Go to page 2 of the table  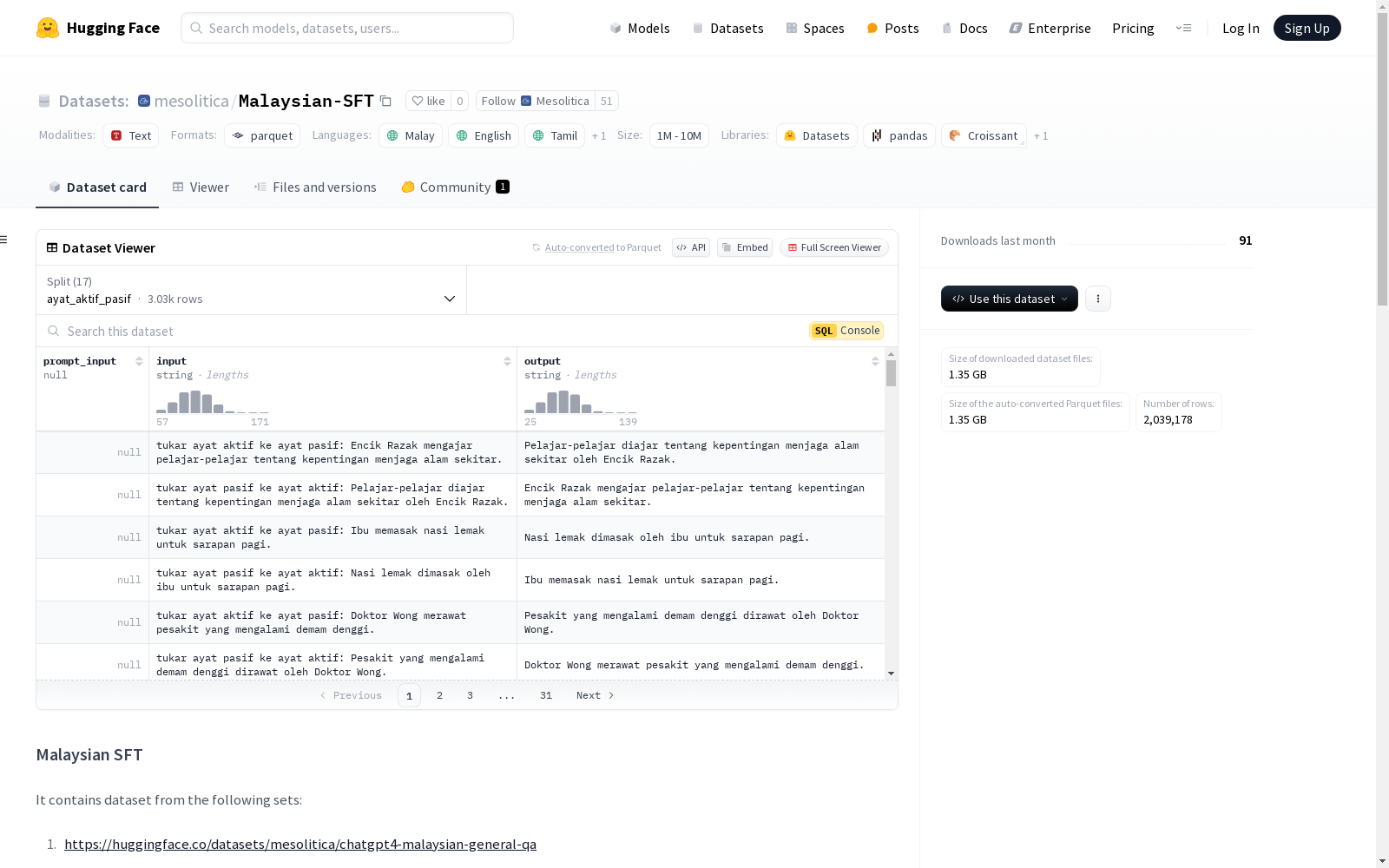(x=440, y=695)
